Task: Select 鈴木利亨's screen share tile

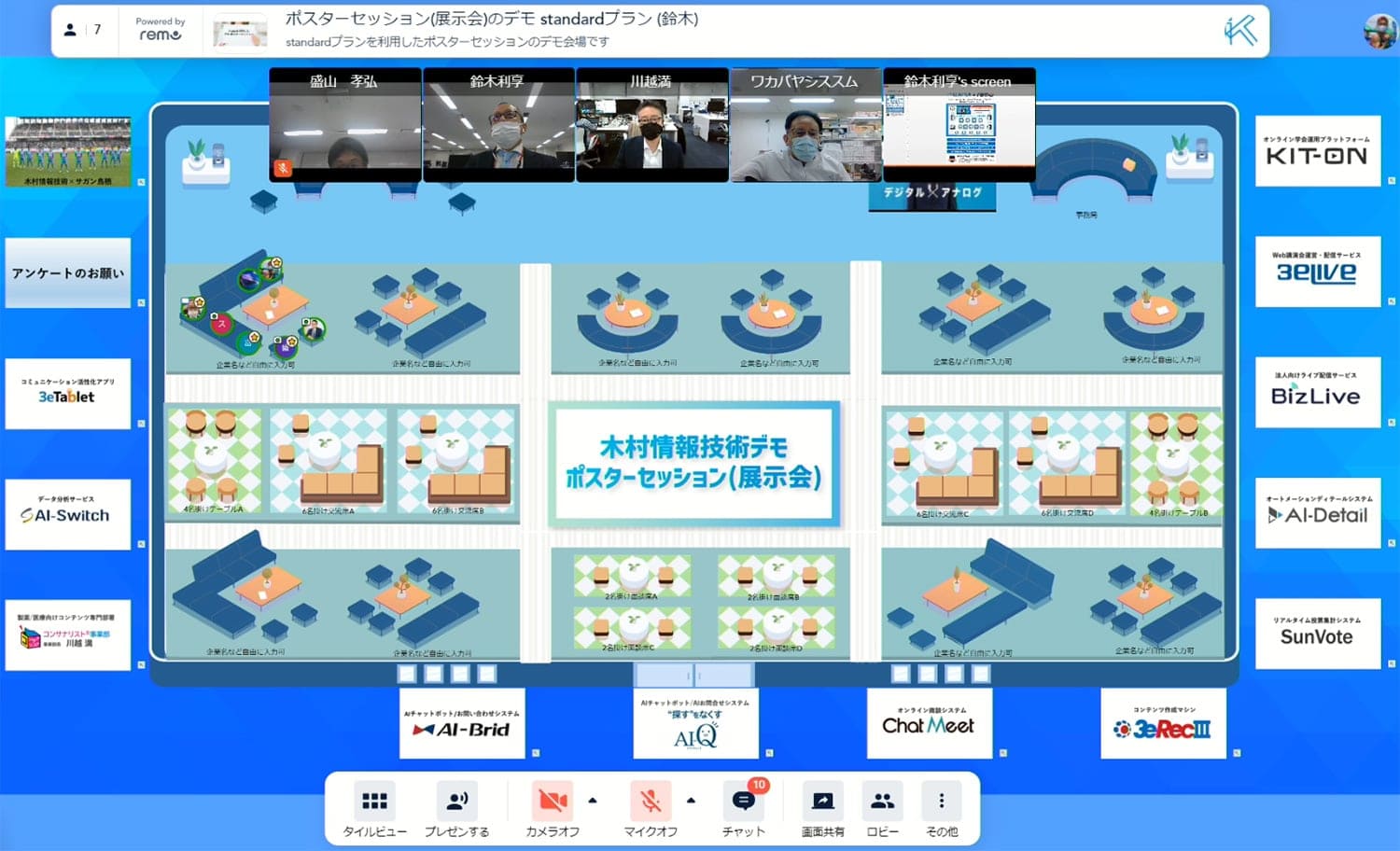Action: (x=959, y=125)
